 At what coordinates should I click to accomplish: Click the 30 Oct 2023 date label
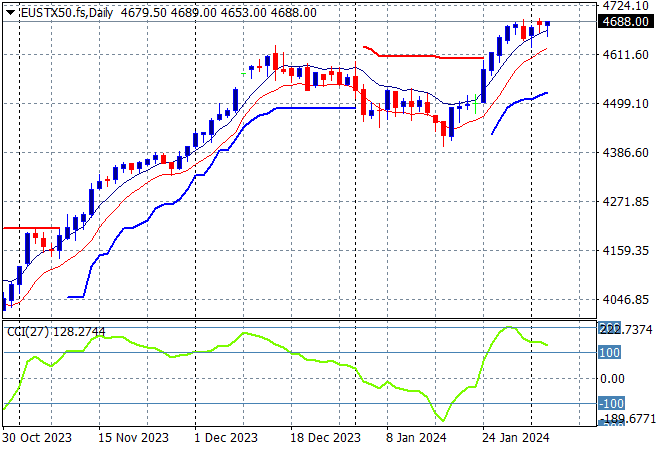tap(36, 438)
